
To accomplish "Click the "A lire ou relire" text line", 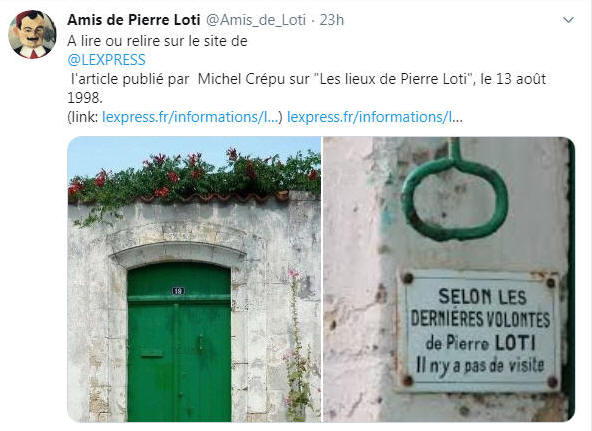I will coord(157,41).
